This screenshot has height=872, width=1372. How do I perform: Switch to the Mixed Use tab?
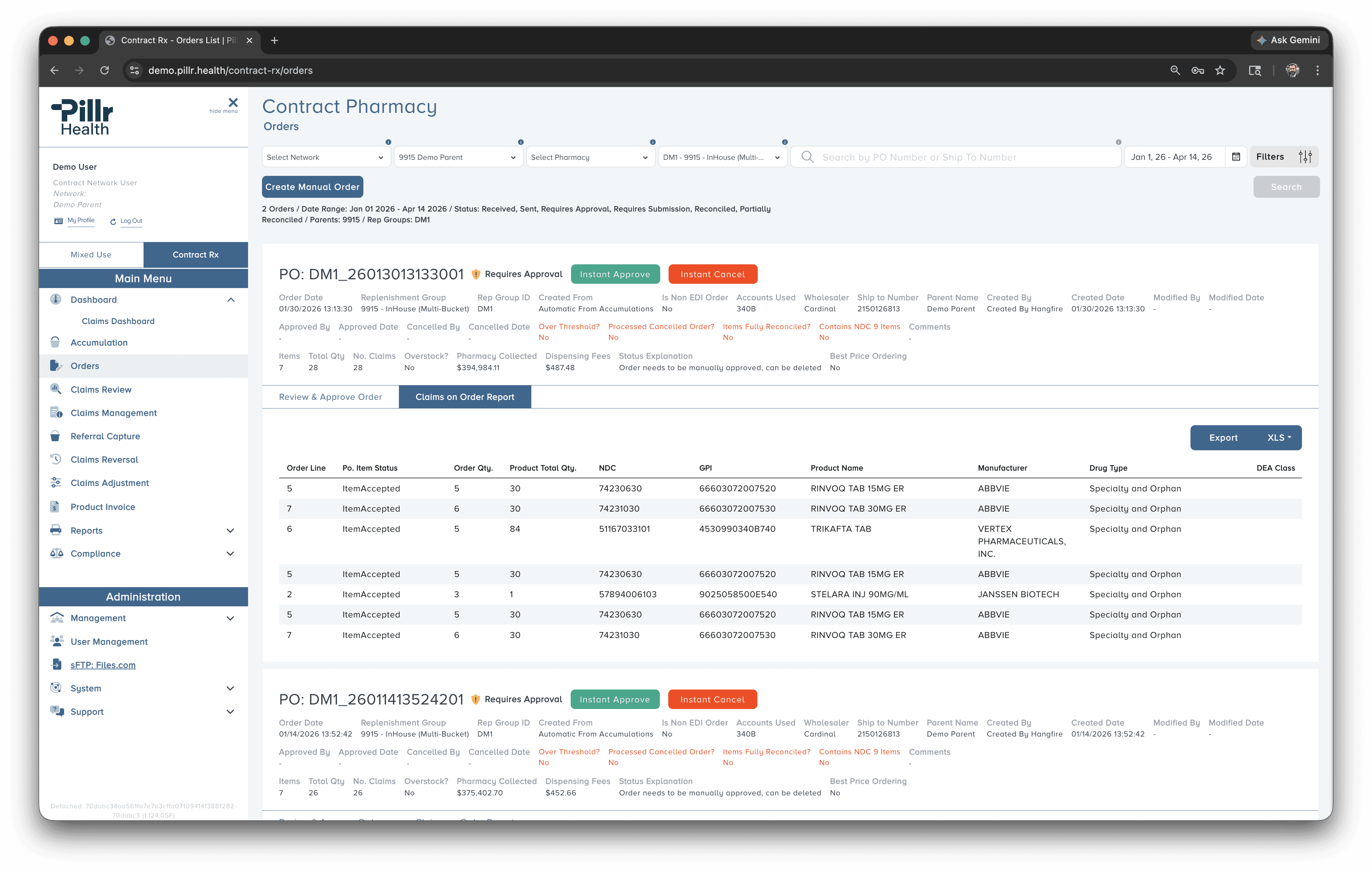[91, 255]
